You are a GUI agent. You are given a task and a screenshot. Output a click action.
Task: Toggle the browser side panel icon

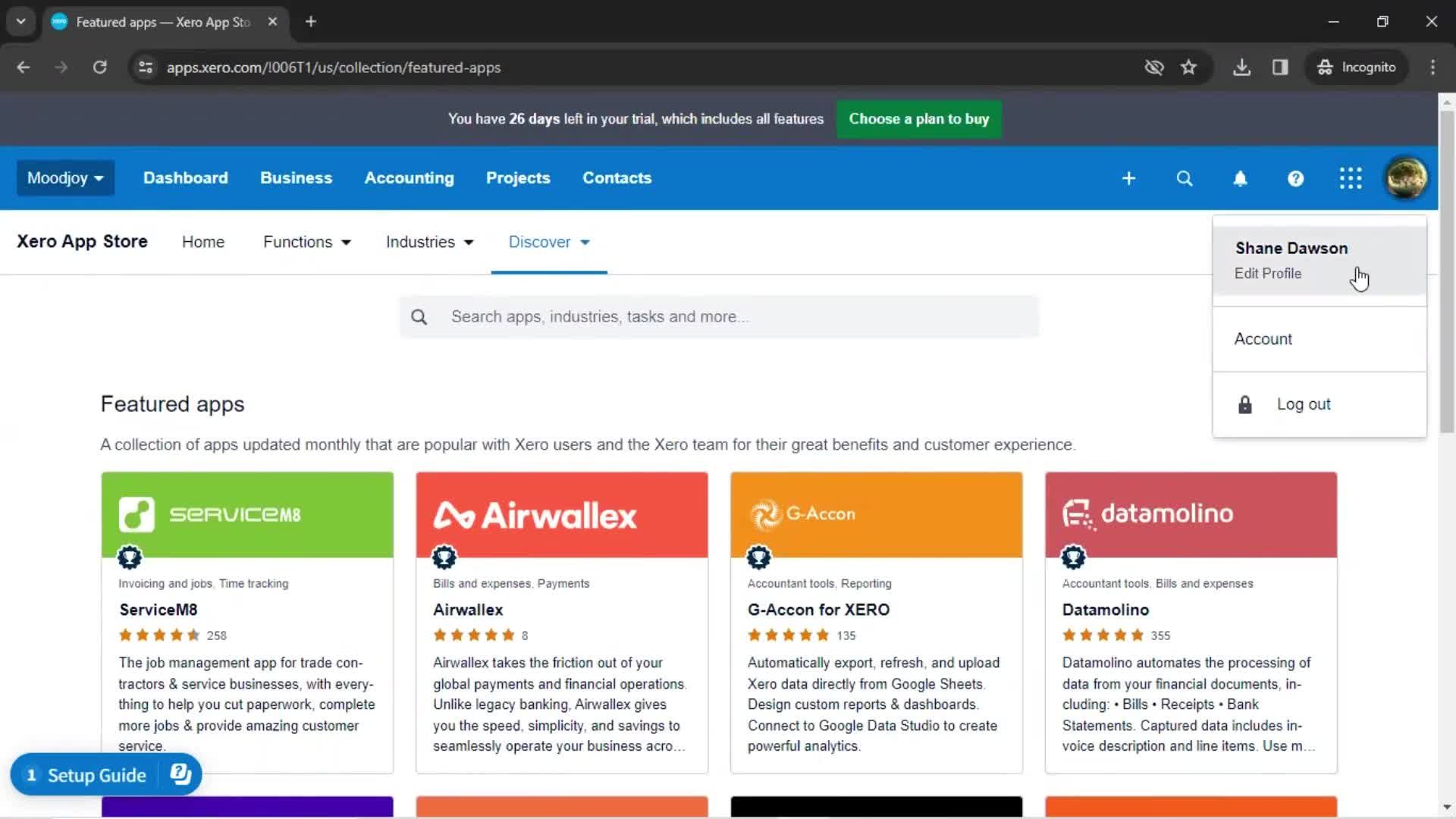pyautogui.click(x=1280, y=67)
